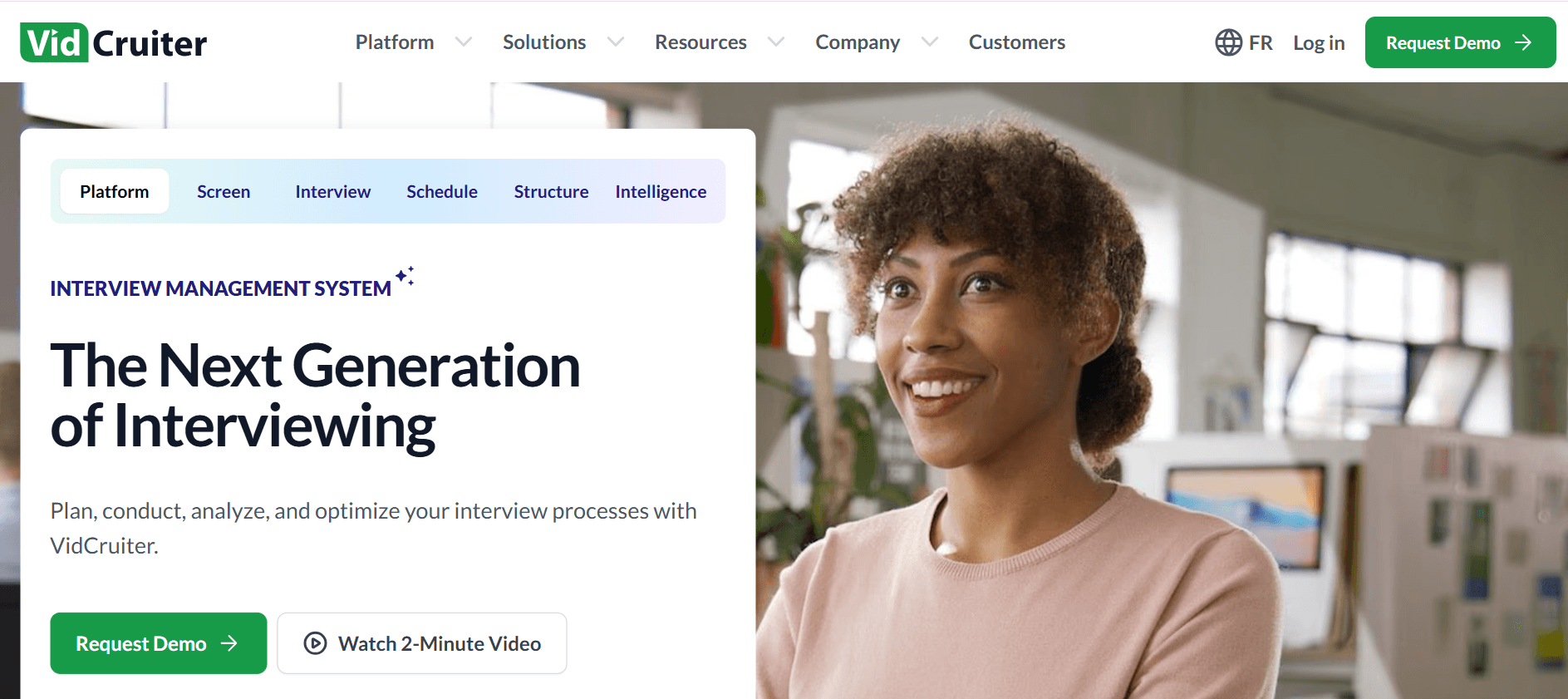The image size is (1568, 699).
Task: Click the arrow icon in hero Request Demo
Action: (x=229, y=643)
